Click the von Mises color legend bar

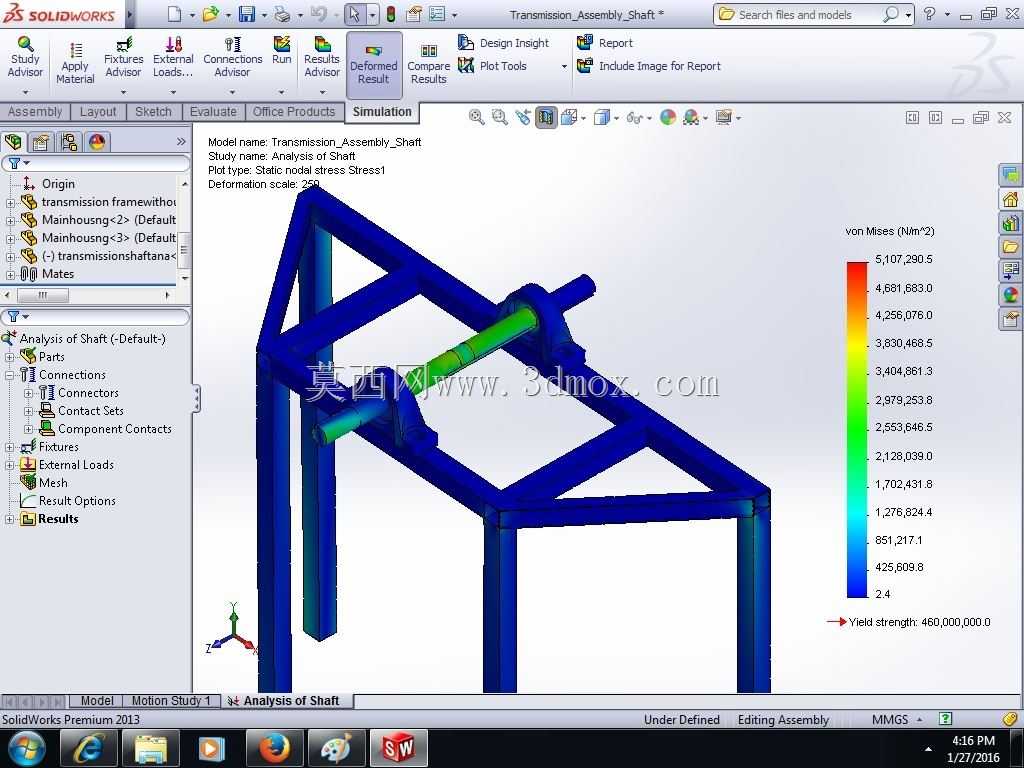pos(856,430)
